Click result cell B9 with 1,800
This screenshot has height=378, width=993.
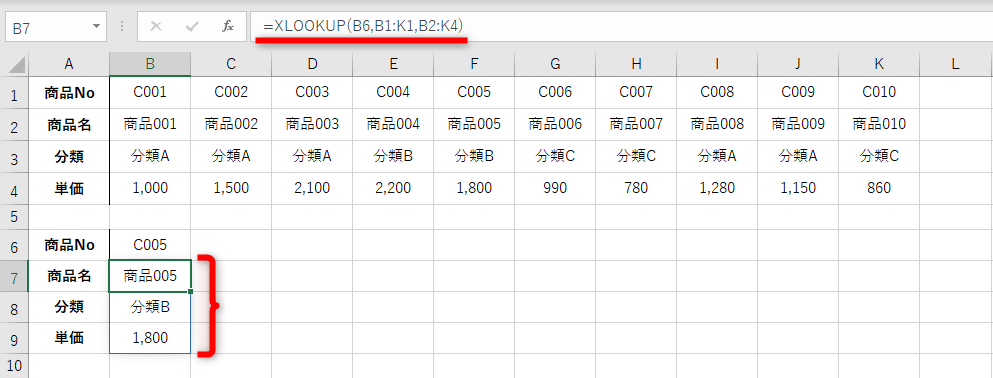click(150, 338)
